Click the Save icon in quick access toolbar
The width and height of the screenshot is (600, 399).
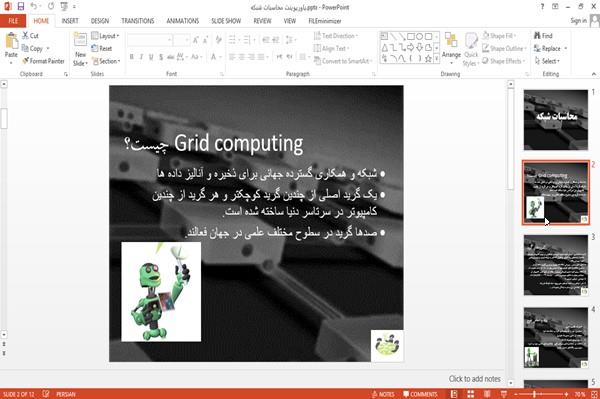(21, 6)
